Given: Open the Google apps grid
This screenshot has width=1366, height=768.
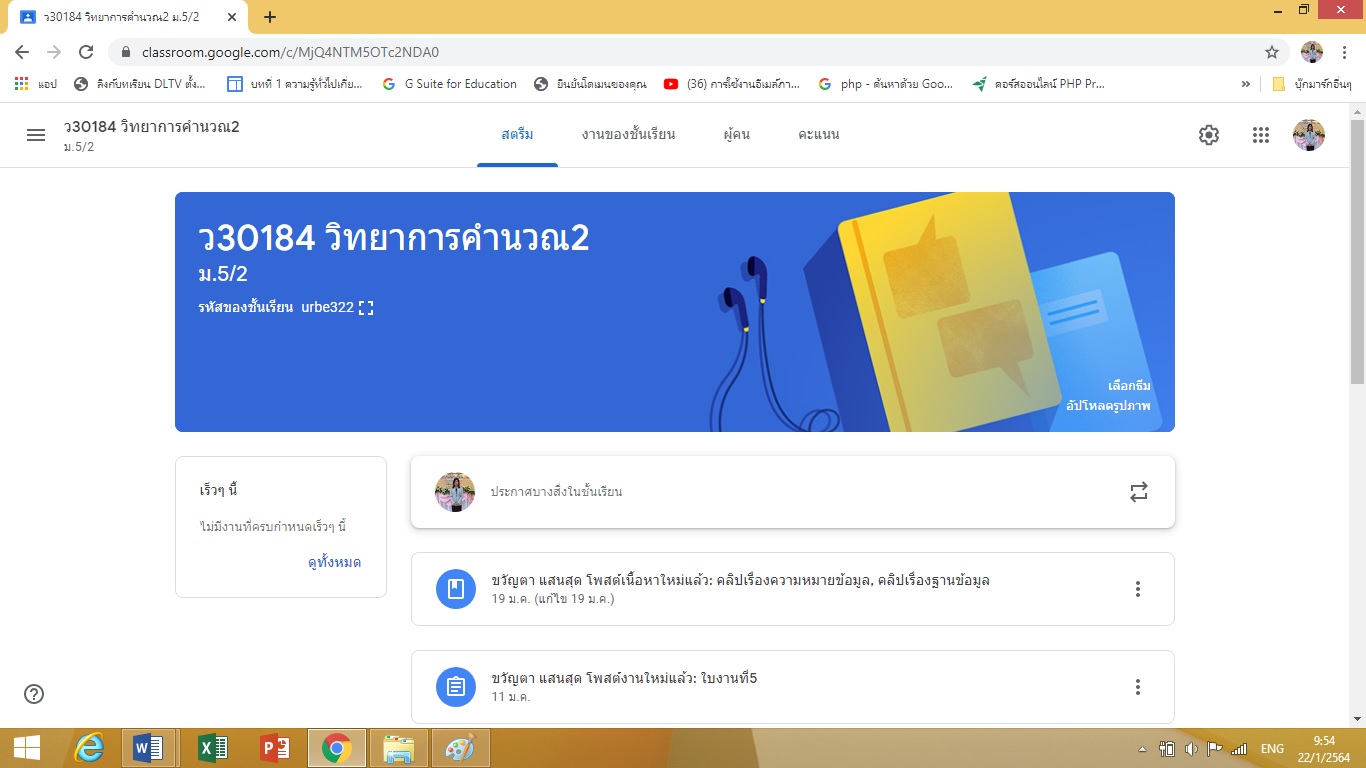Looking at the screenshot, I should (x=1261, y=135).
